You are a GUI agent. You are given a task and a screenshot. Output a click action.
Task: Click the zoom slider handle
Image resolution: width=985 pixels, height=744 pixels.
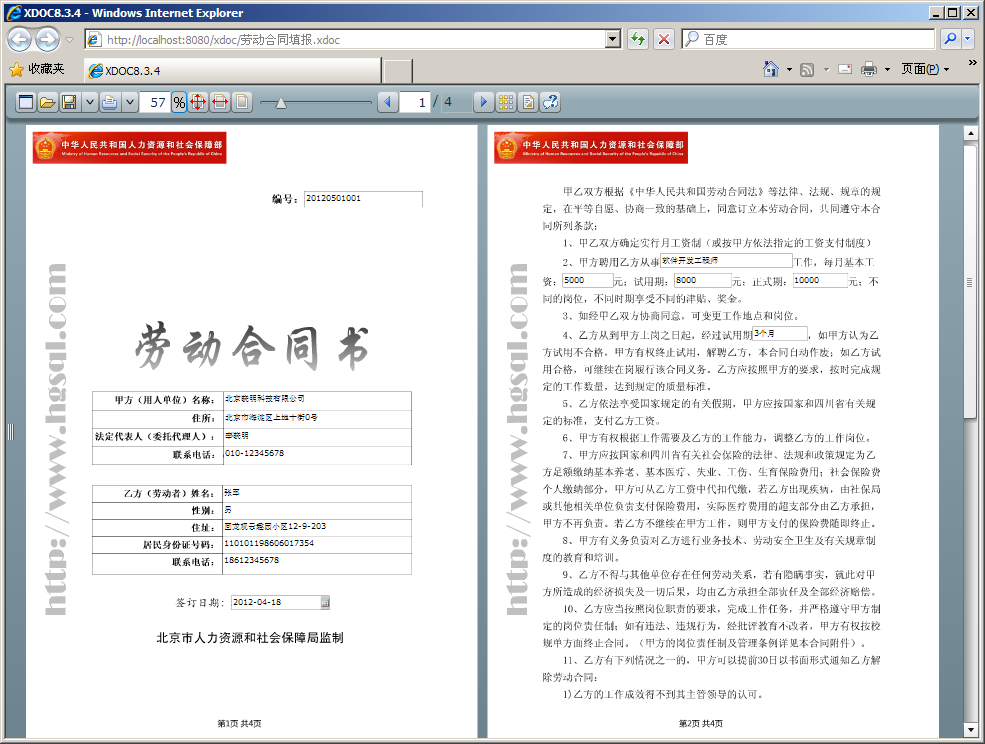tap(281, 103)
